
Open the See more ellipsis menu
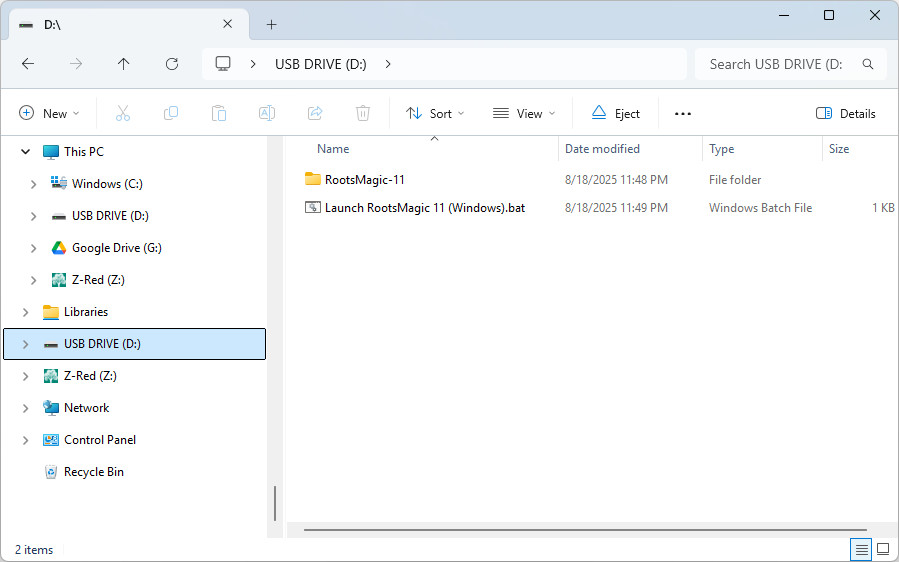(683, 114)
